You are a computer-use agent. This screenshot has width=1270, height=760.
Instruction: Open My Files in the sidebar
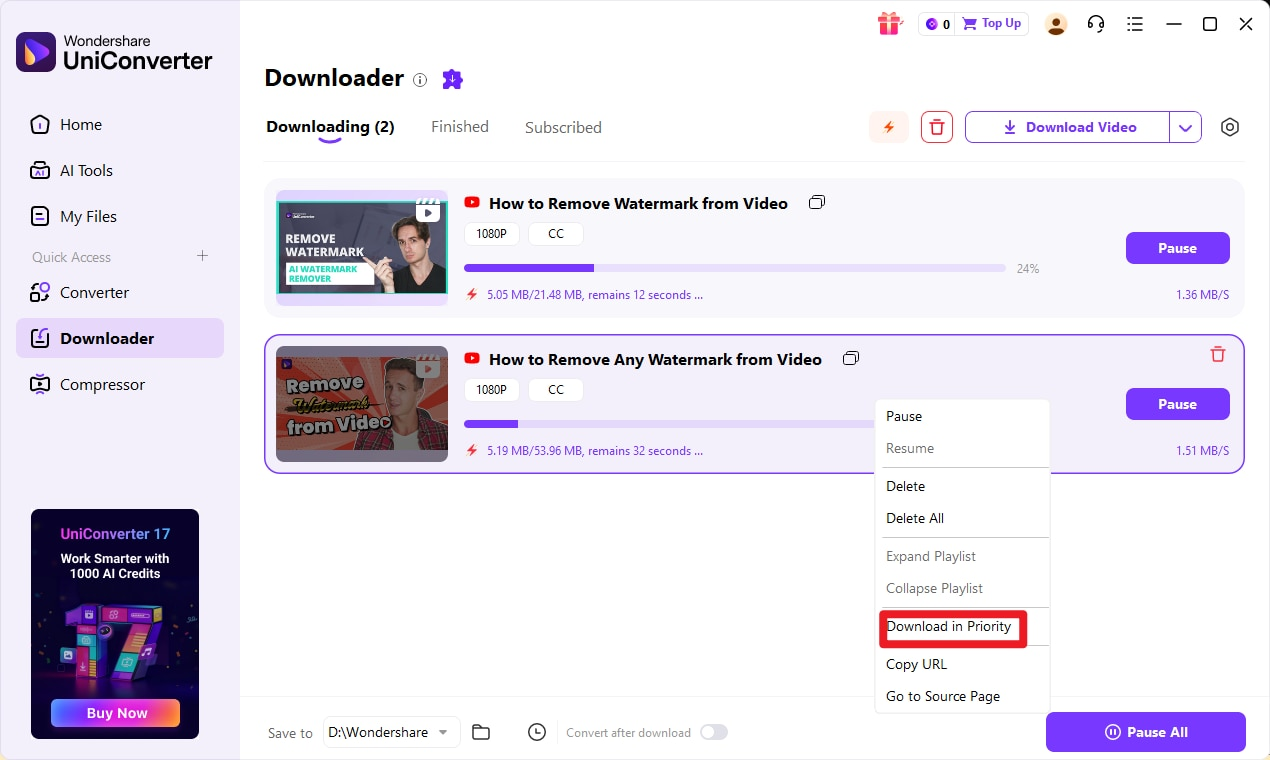120,217
